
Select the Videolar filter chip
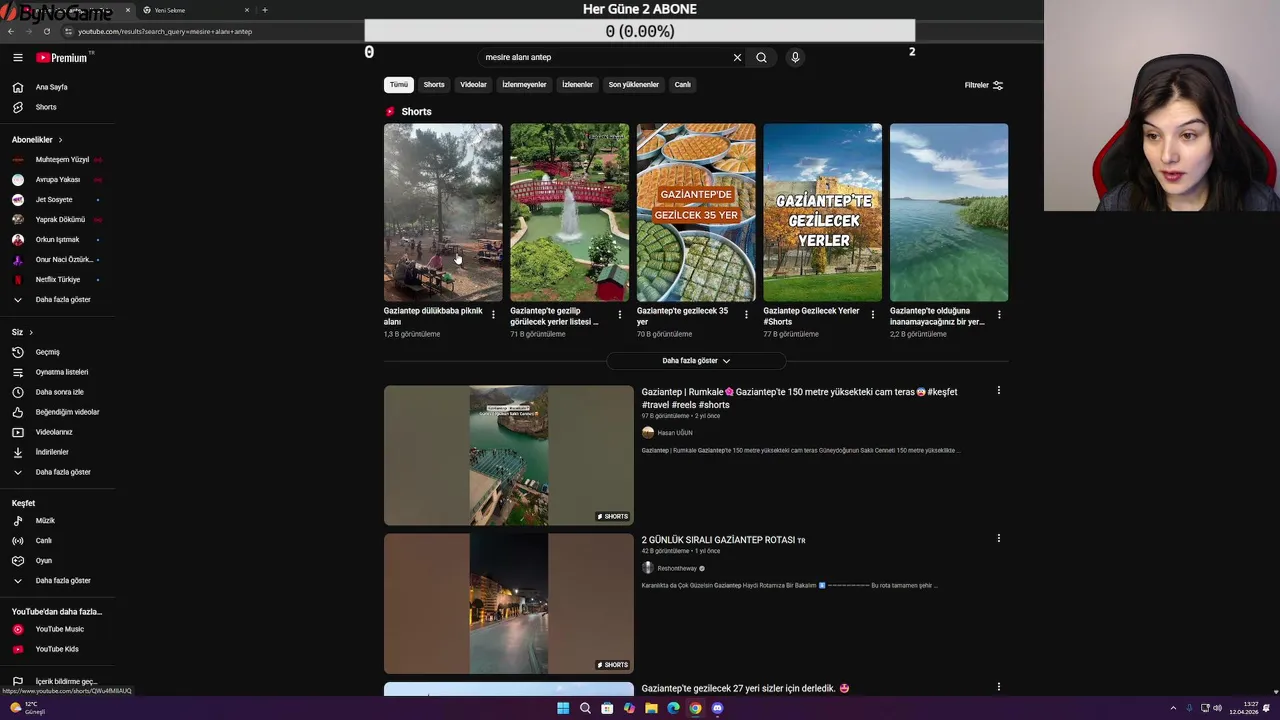click(x=473, y=85)
